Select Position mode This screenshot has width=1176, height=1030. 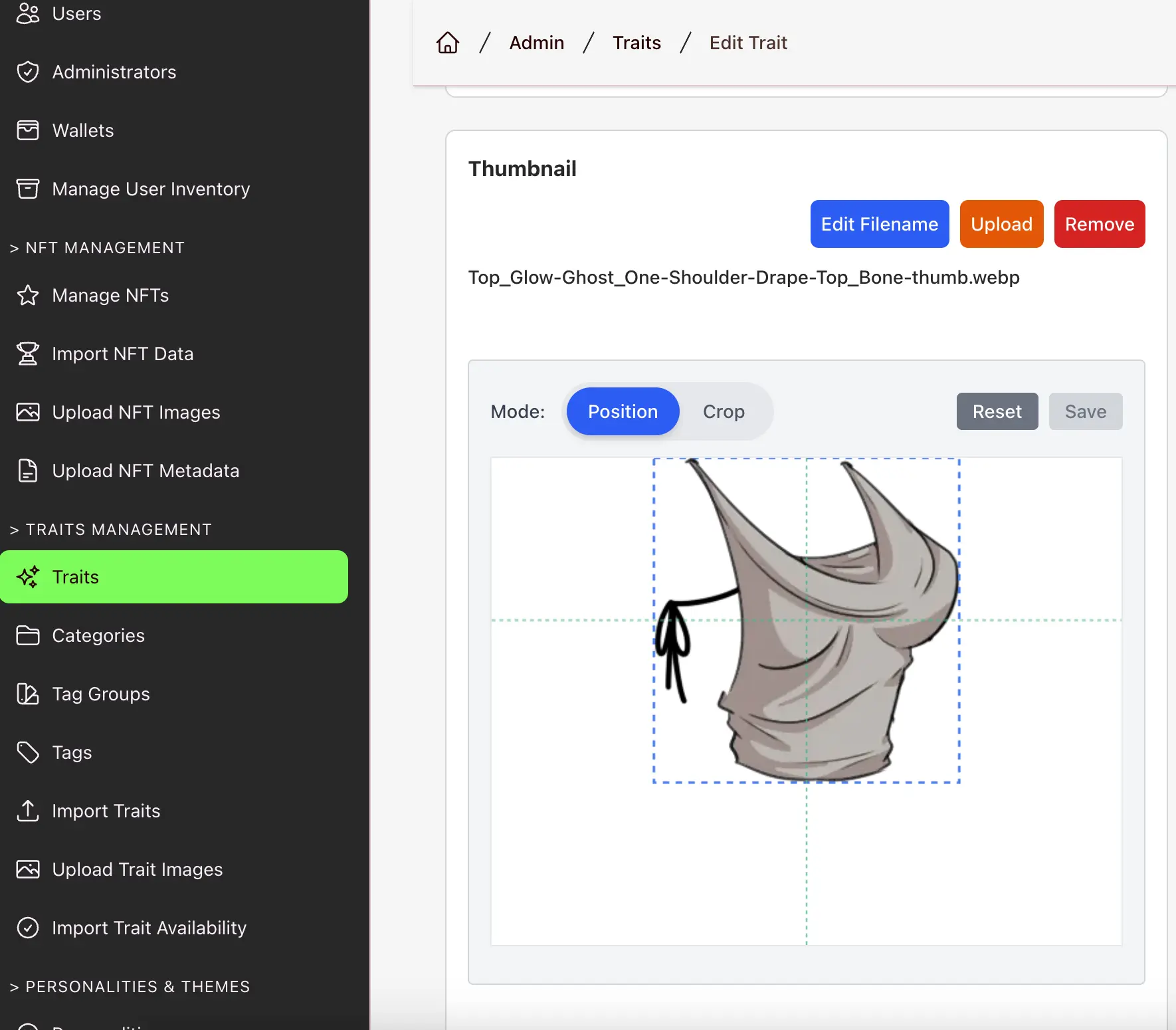coord(623,412)
